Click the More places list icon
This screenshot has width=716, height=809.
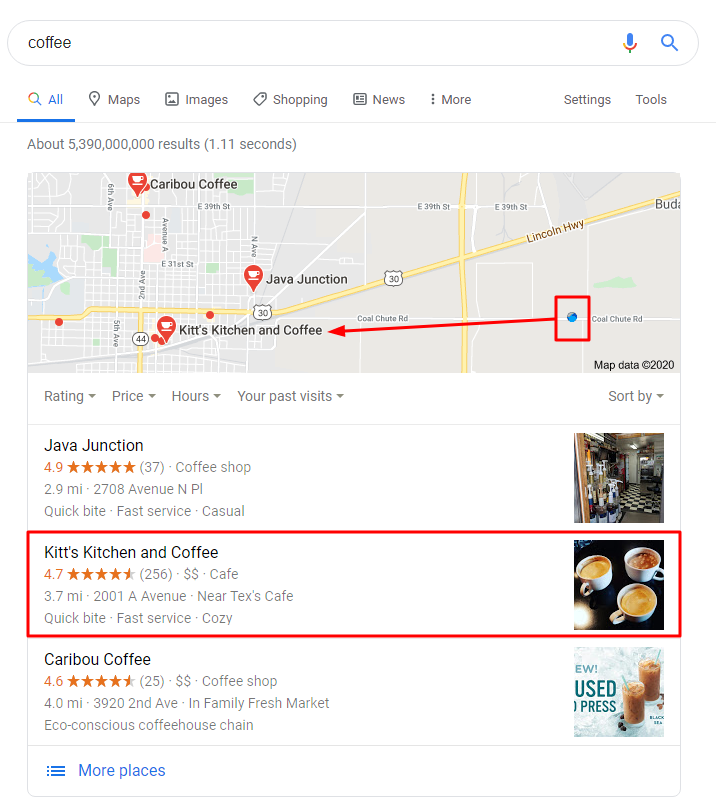click(56, 771)
